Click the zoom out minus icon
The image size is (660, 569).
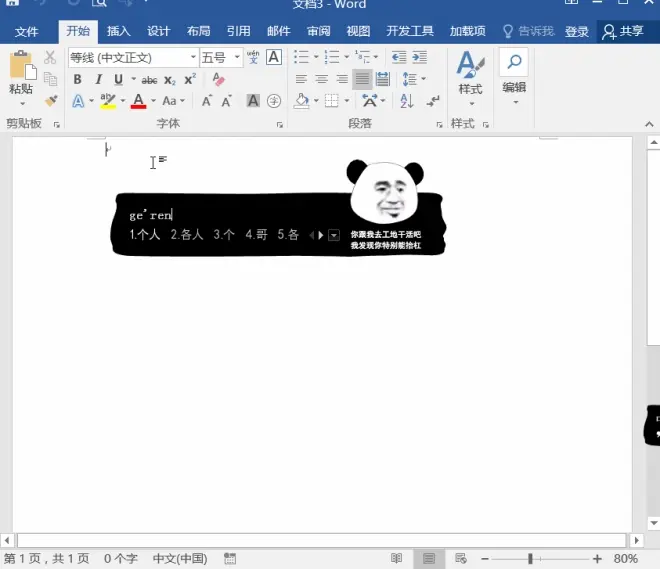pyautogui.click(x=485, y=559)
